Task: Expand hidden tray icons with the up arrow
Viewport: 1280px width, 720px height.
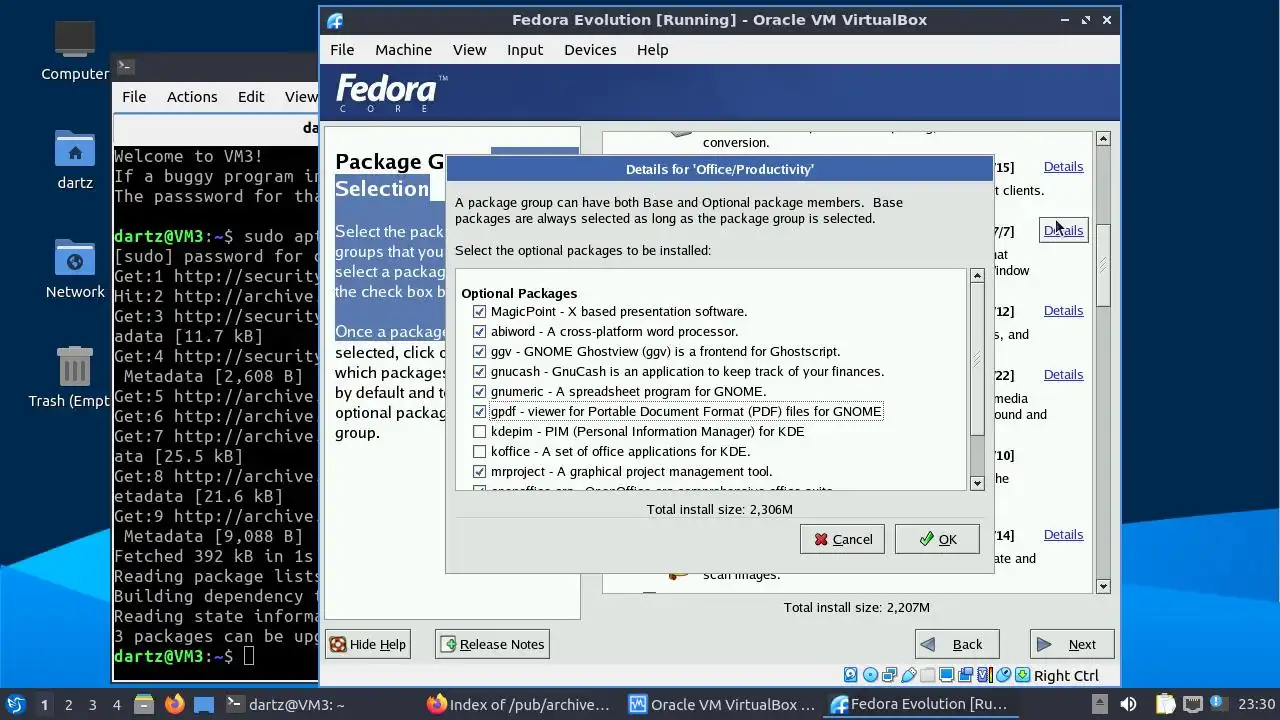Action: coord(1099,704)
